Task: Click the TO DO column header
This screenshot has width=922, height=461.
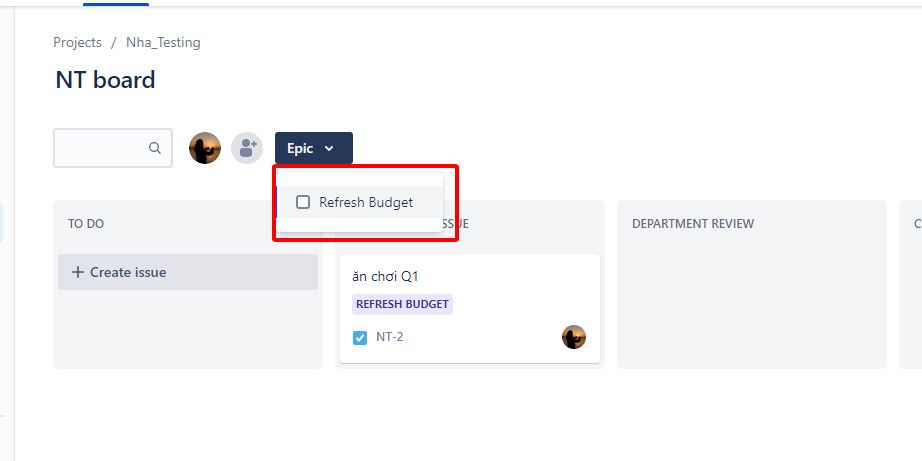Action: pyautogui.click(x=86, y=223)
